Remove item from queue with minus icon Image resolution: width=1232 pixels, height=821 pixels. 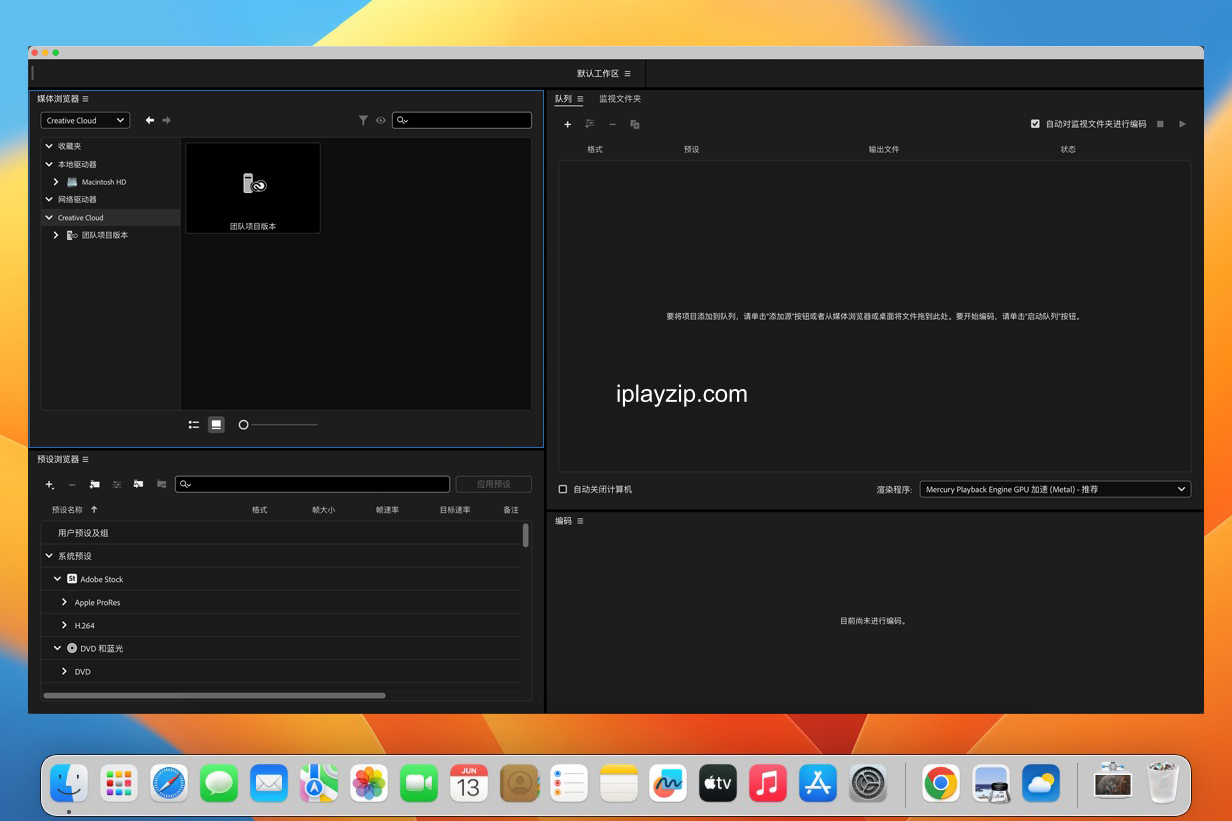coord(612,125)
